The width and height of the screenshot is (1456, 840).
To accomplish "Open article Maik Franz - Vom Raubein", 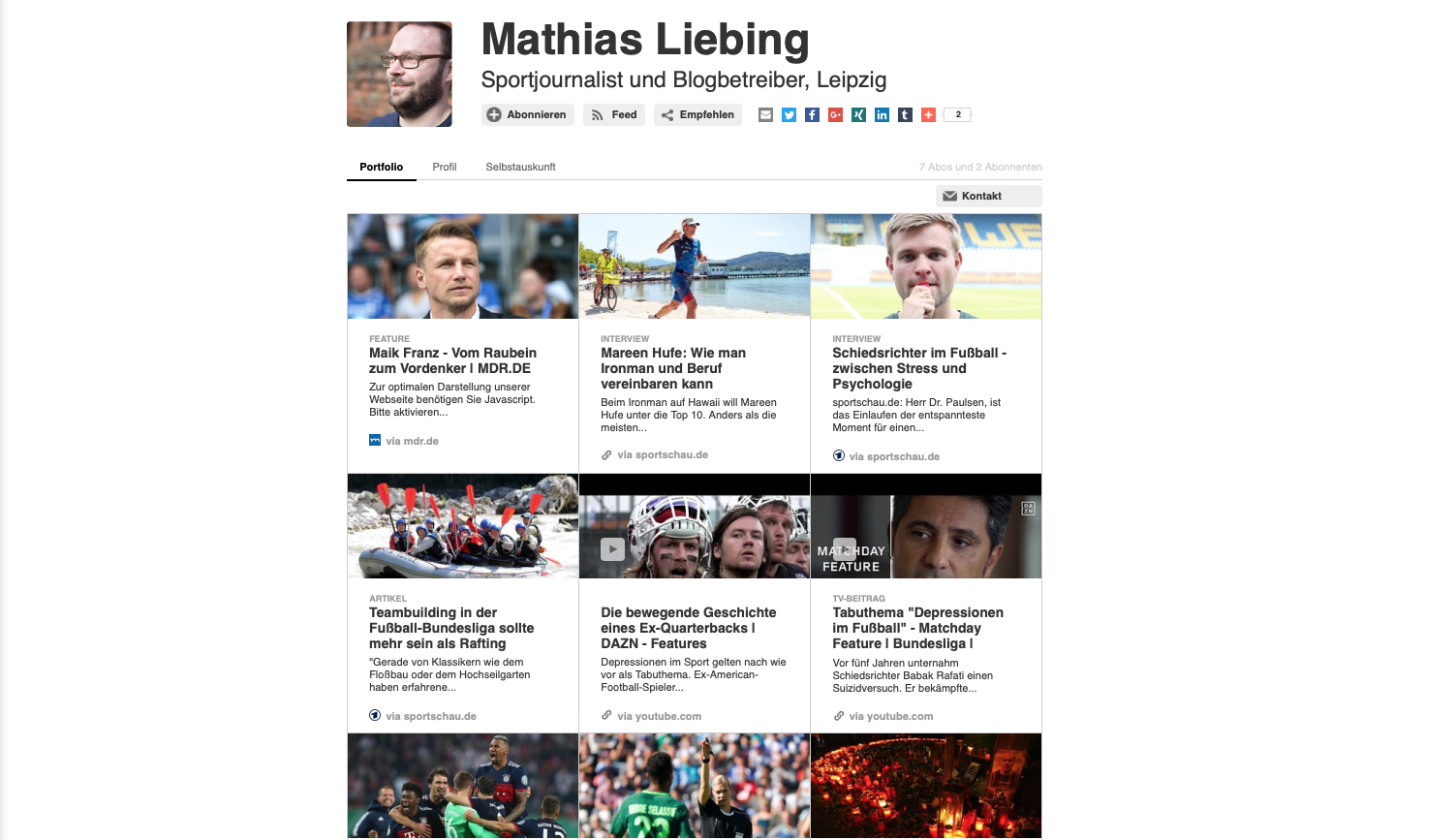I will [452, 360].
